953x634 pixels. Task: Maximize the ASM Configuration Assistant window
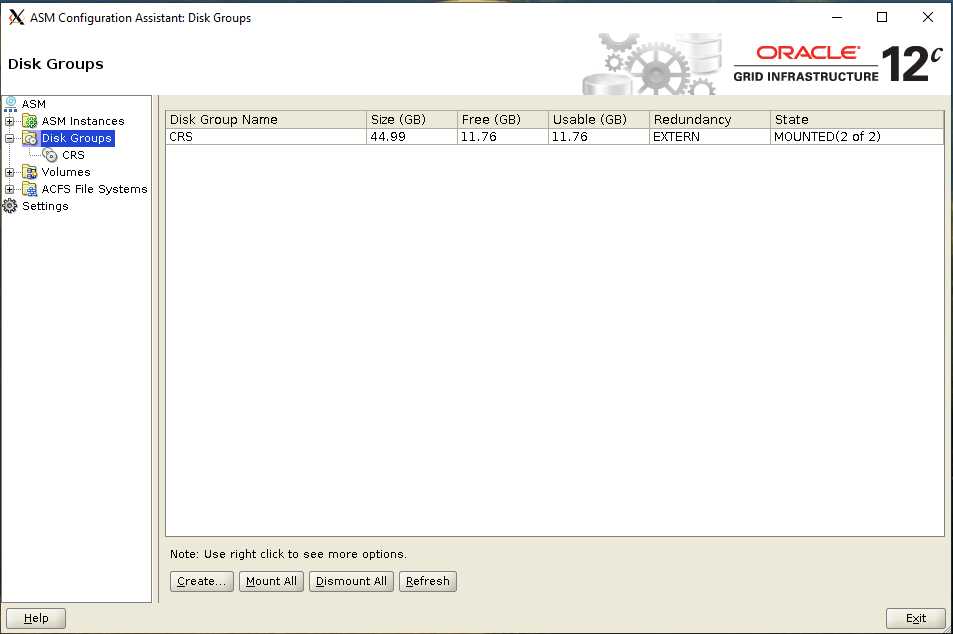tap(882, 17)
